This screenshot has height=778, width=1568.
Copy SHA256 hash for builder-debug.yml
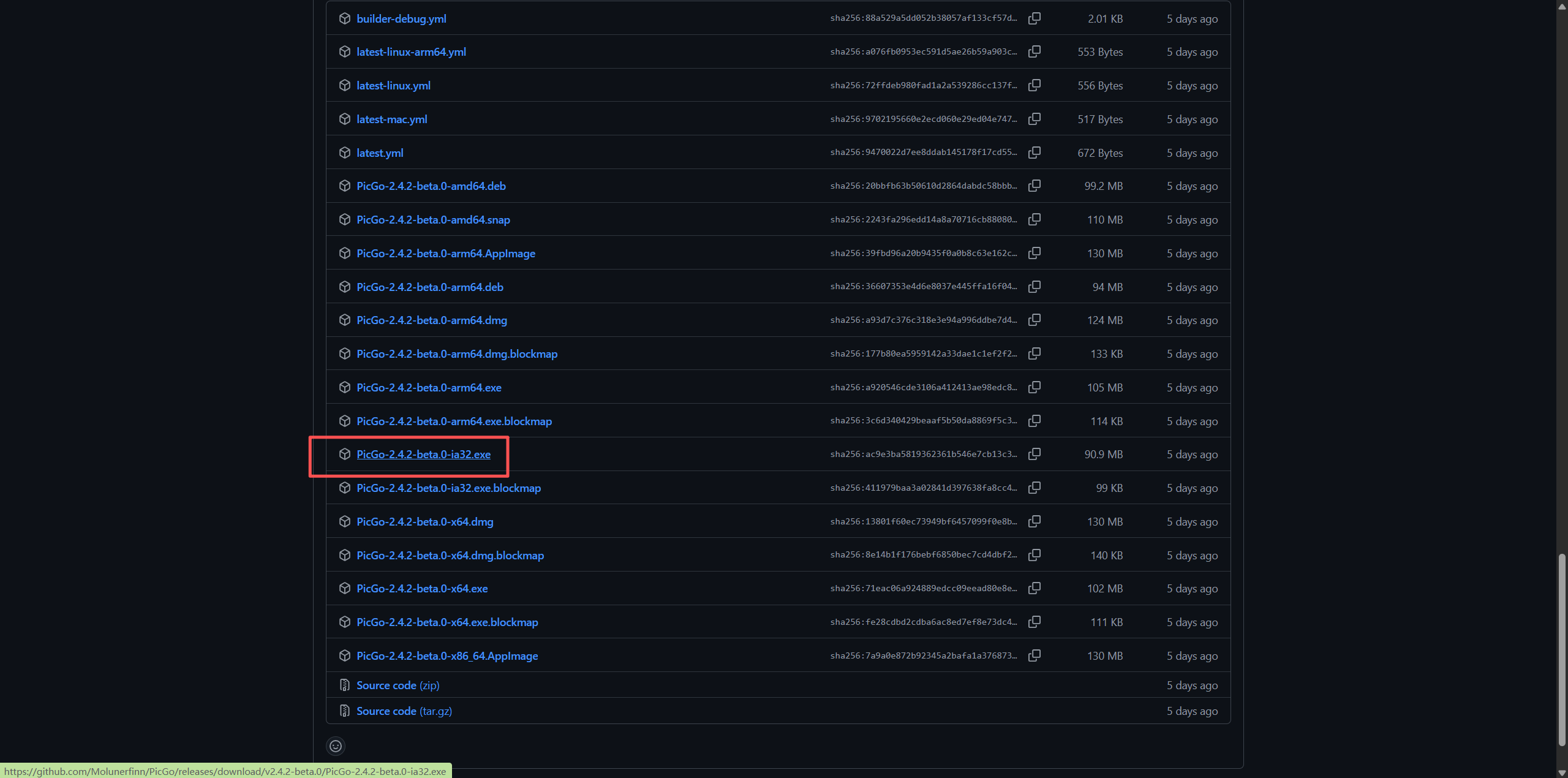[x=1034, y=18]
